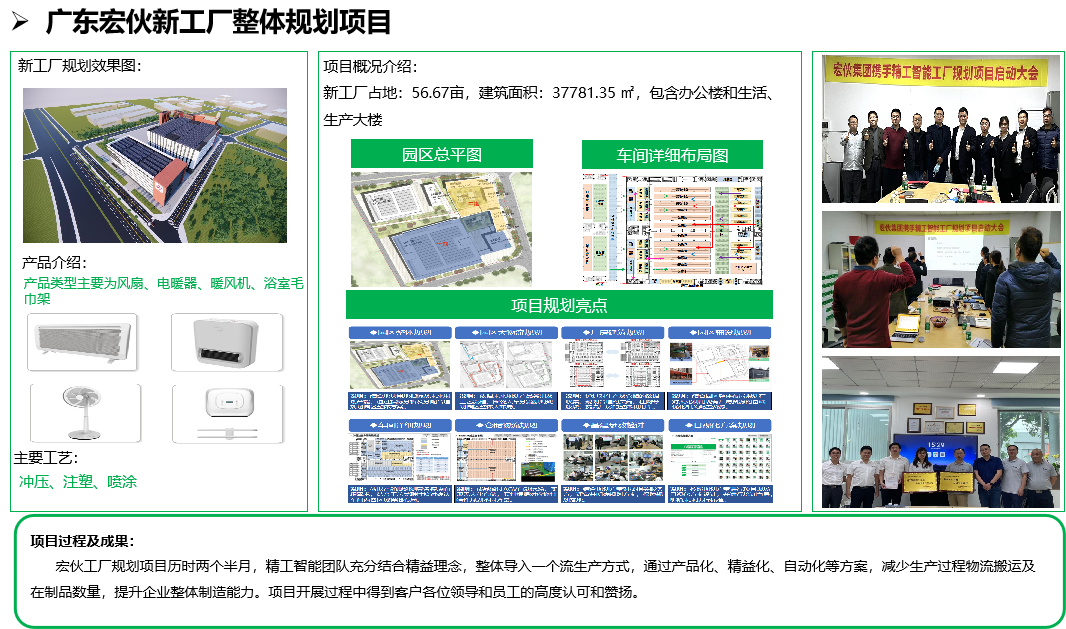Open the white fan heater product photo
The width and height of the screenshot is (1066, 629).
click(x=227, y=342)
